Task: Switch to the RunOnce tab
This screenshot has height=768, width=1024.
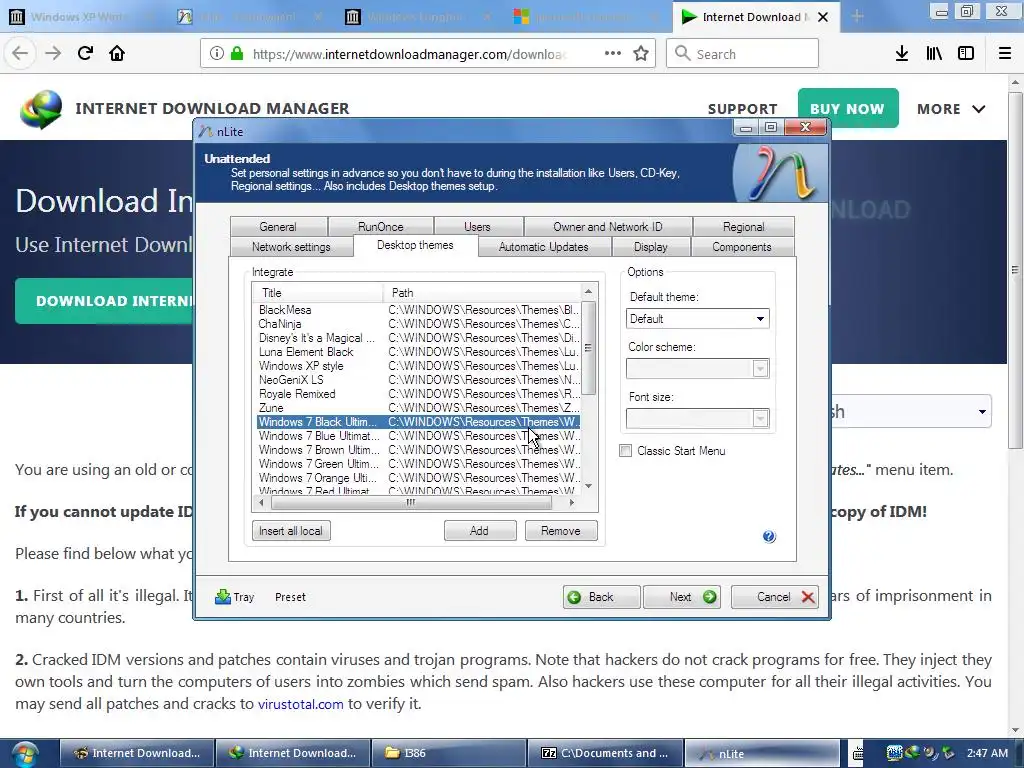Action: tap(381, 227)
